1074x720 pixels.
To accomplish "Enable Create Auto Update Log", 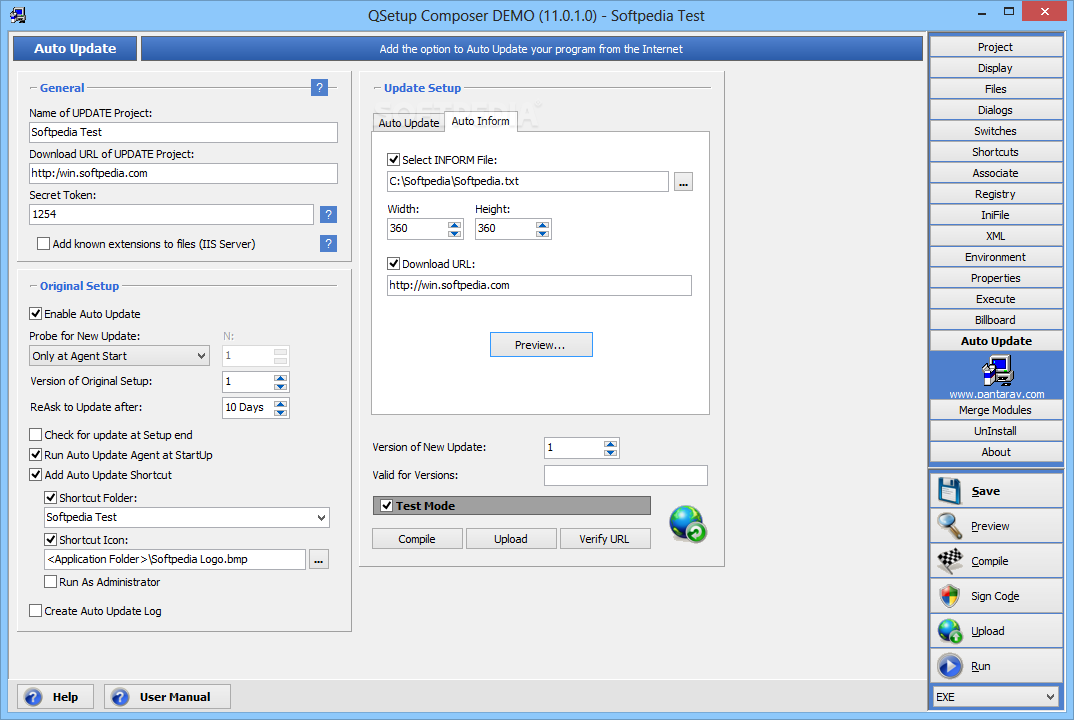I will click(36, 611).
